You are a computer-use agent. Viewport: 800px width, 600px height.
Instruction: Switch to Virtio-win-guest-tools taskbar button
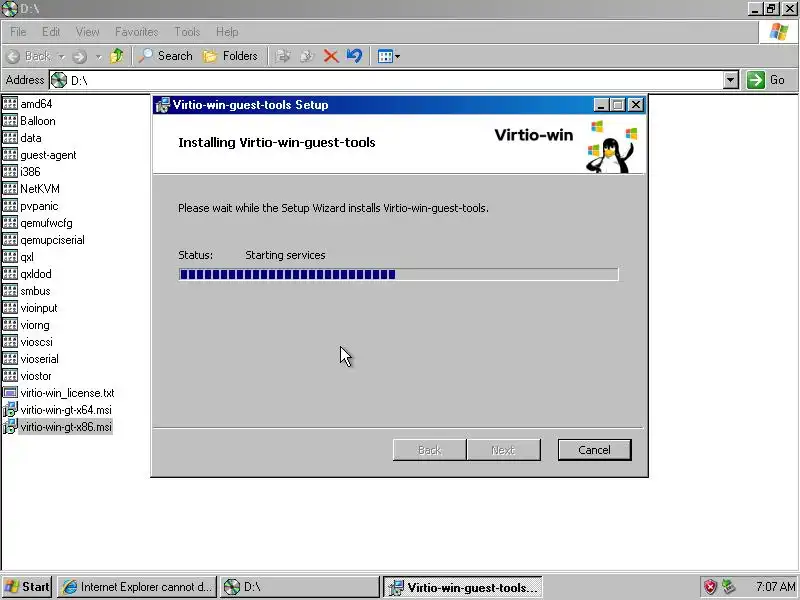coord(462,587)
